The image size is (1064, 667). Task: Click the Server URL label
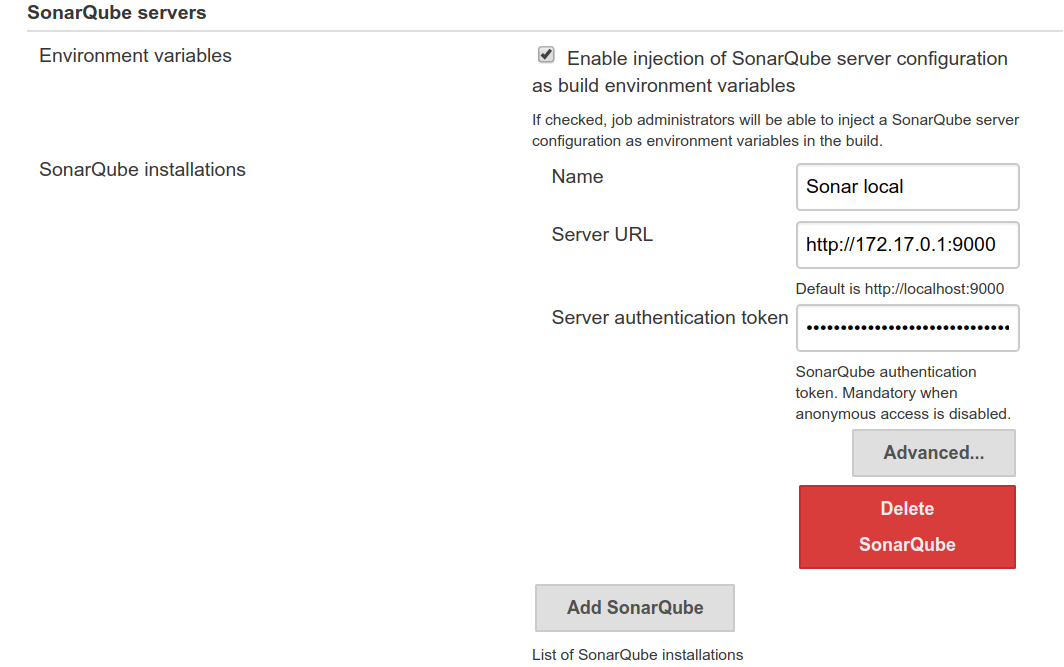(x=602, y=235)
